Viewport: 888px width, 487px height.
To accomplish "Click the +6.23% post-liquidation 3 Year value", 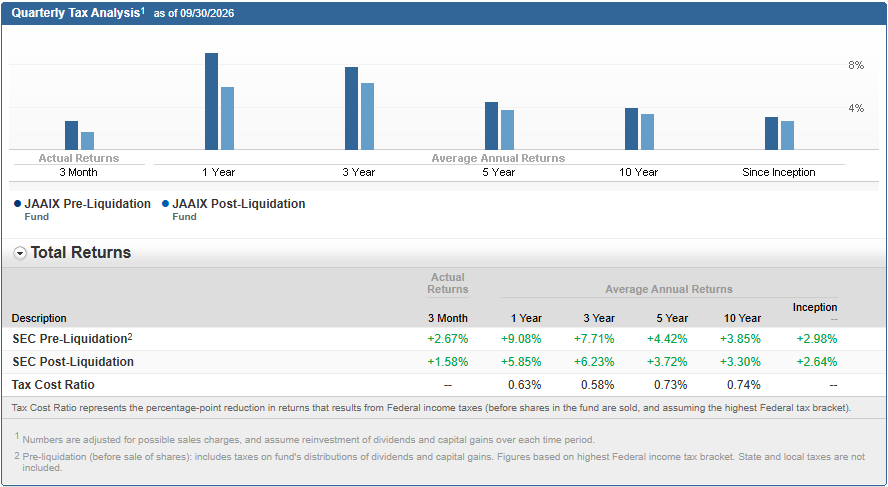I will coord(594,362).
